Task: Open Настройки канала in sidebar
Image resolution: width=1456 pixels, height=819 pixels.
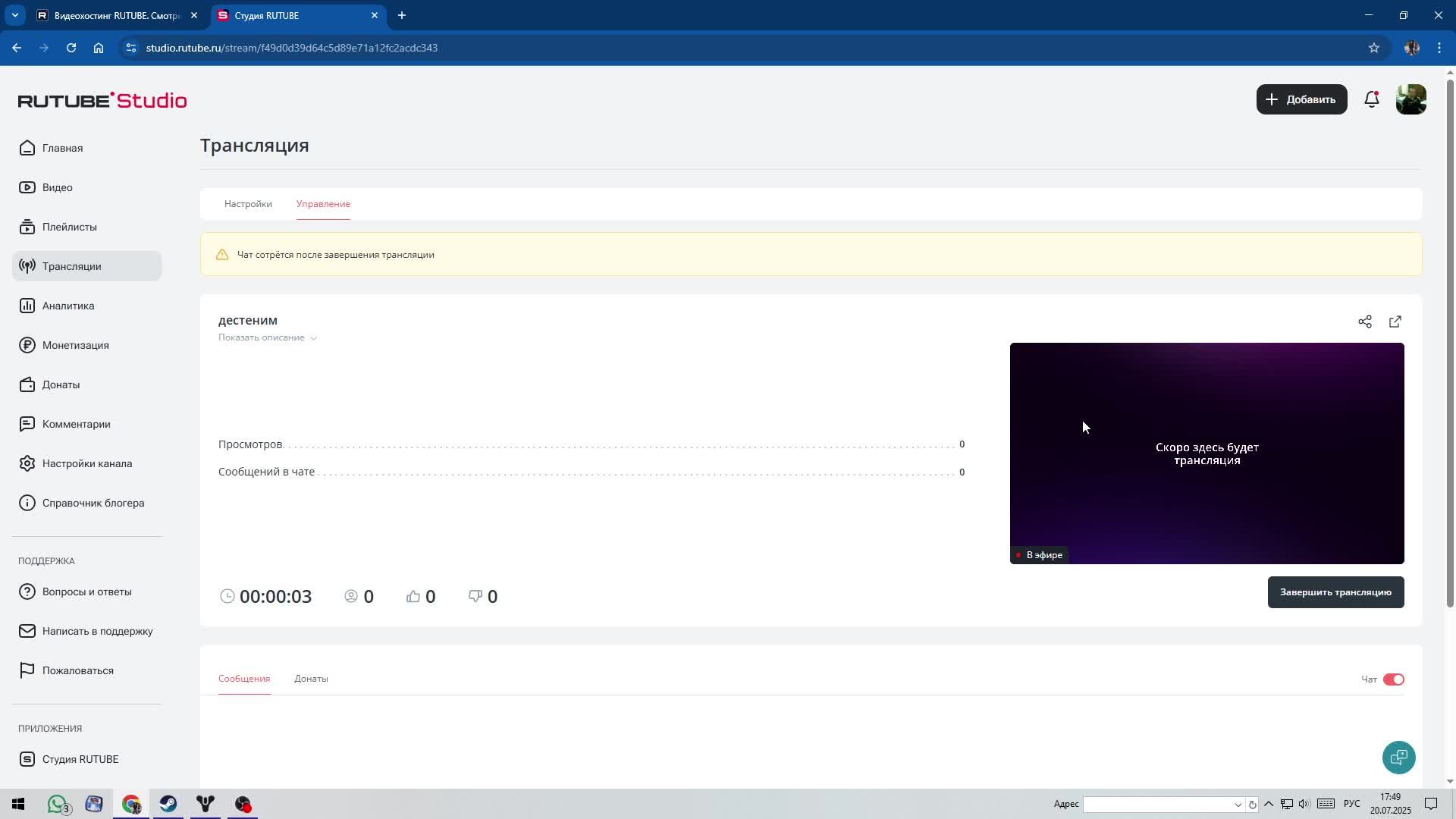Action: tap(86, 463)
